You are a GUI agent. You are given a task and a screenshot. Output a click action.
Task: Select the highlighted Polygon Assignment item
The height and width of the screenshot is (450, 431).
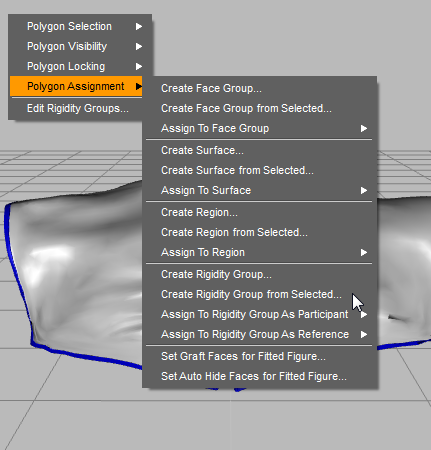(x=76, y=86)
